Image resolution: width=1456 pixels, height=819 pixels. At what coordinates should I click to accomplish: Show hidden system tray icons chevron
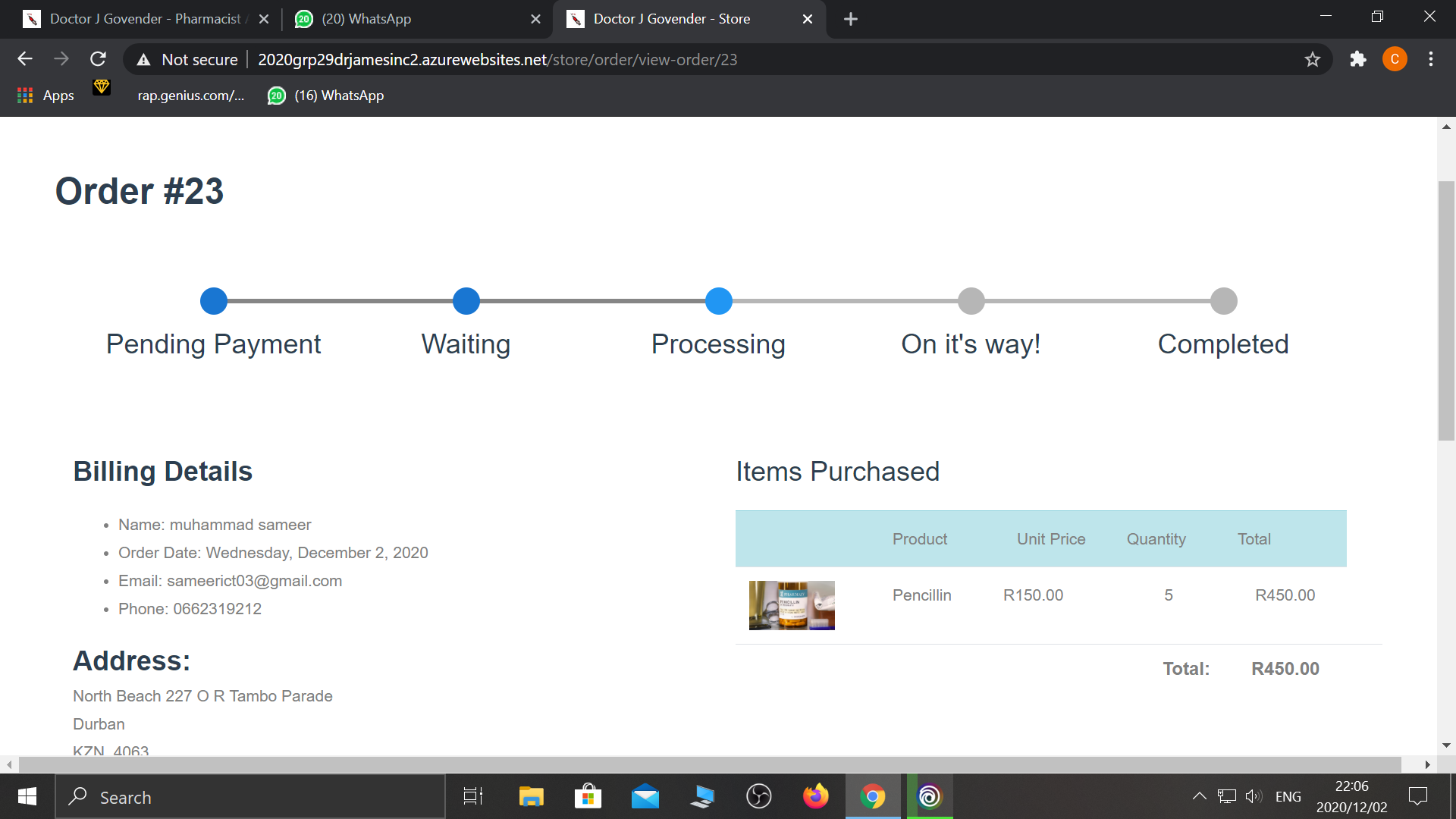pos(1199,796)
